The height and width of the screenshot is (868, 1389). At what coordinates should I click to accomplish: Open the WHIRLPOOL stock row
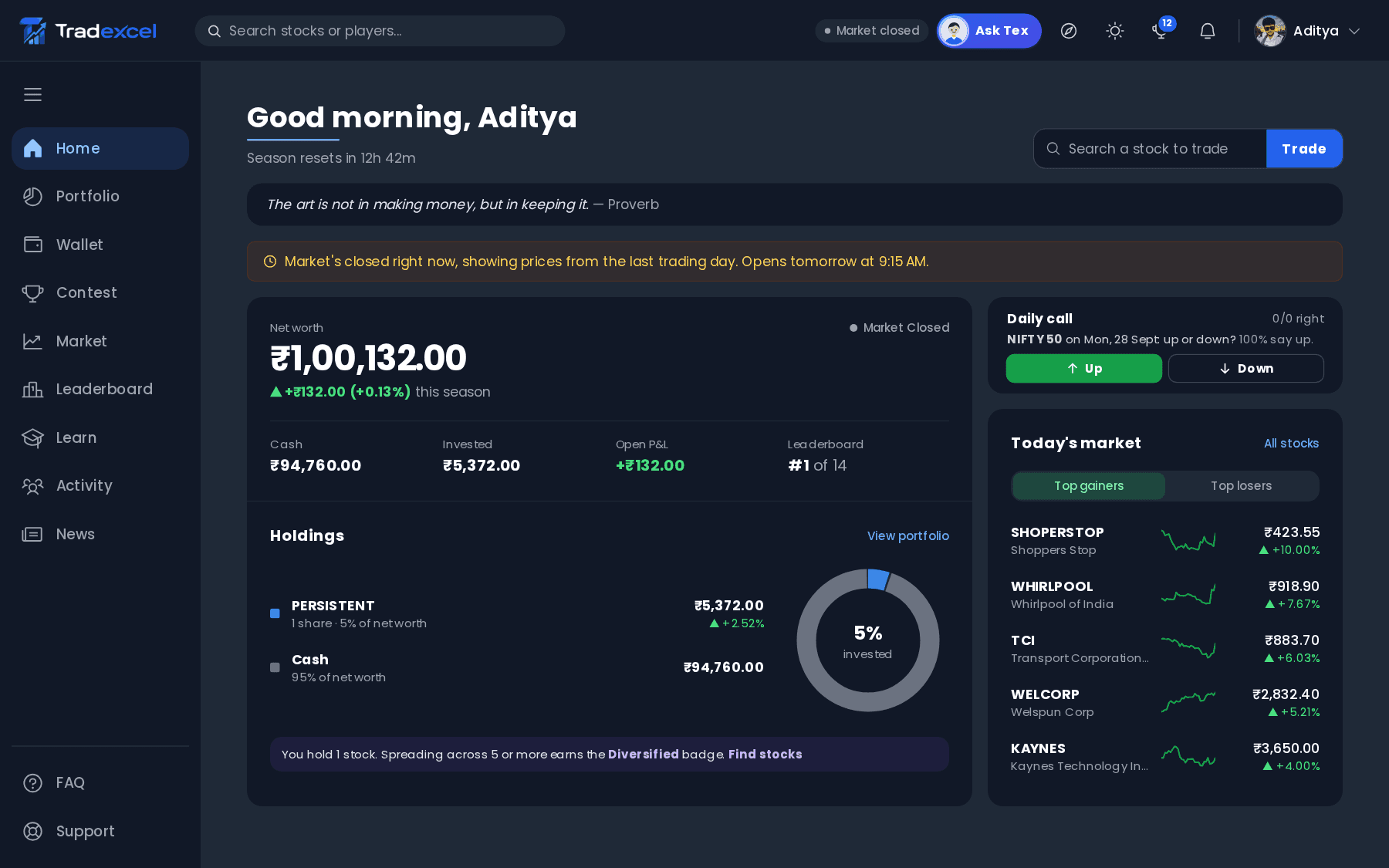(x=1165, y=594)
